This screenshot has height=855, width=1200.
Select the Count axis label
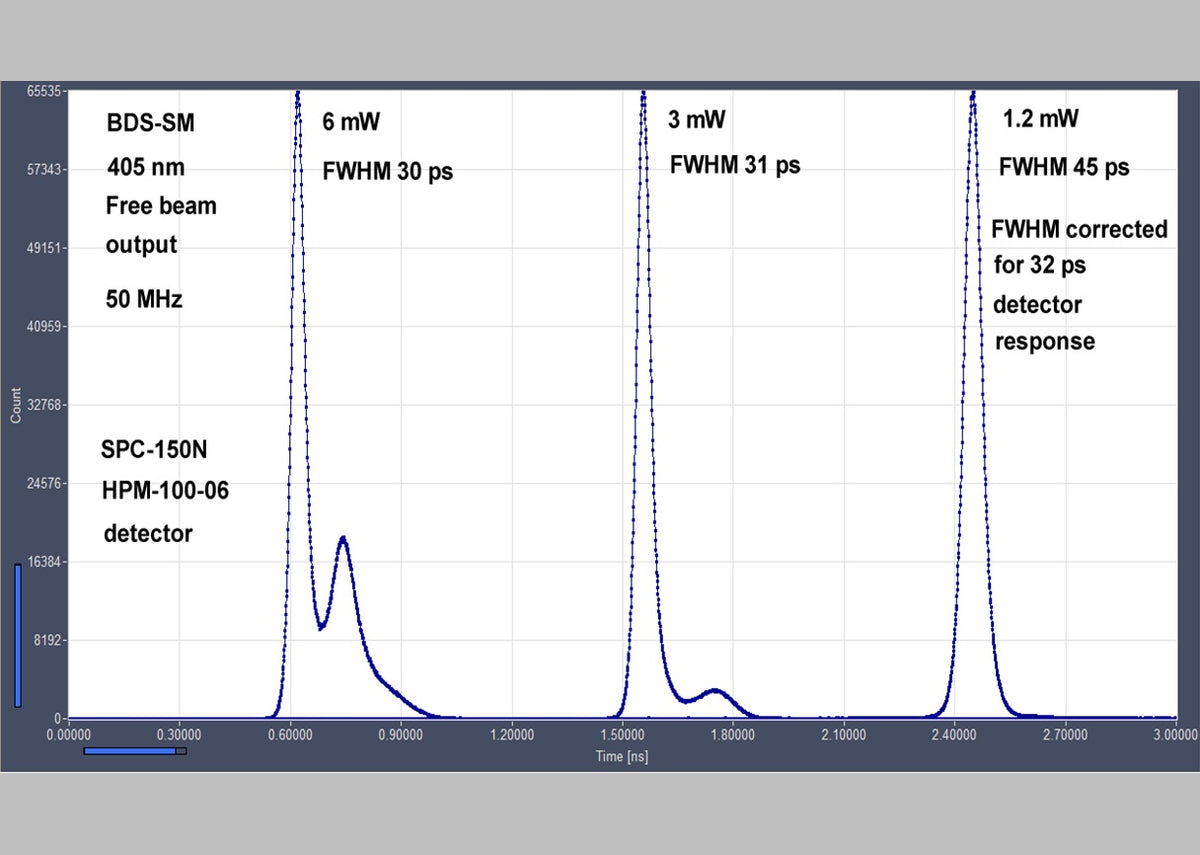[14, 404]
